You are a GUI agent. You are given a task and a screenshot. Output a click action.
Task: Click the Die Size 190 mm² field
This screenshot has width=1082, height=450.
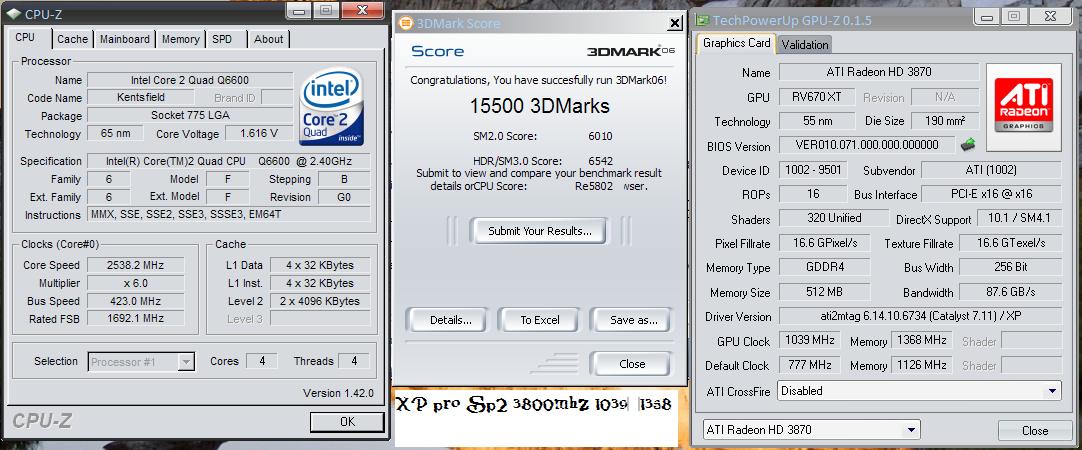point(944,121)
